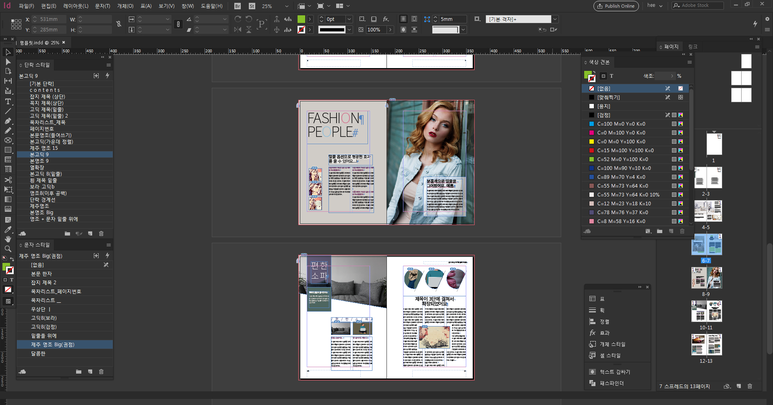The height and width of the screenshot is (405, 773).
Task: Select the 'contents' paragraph style
Action: point(45,90)
